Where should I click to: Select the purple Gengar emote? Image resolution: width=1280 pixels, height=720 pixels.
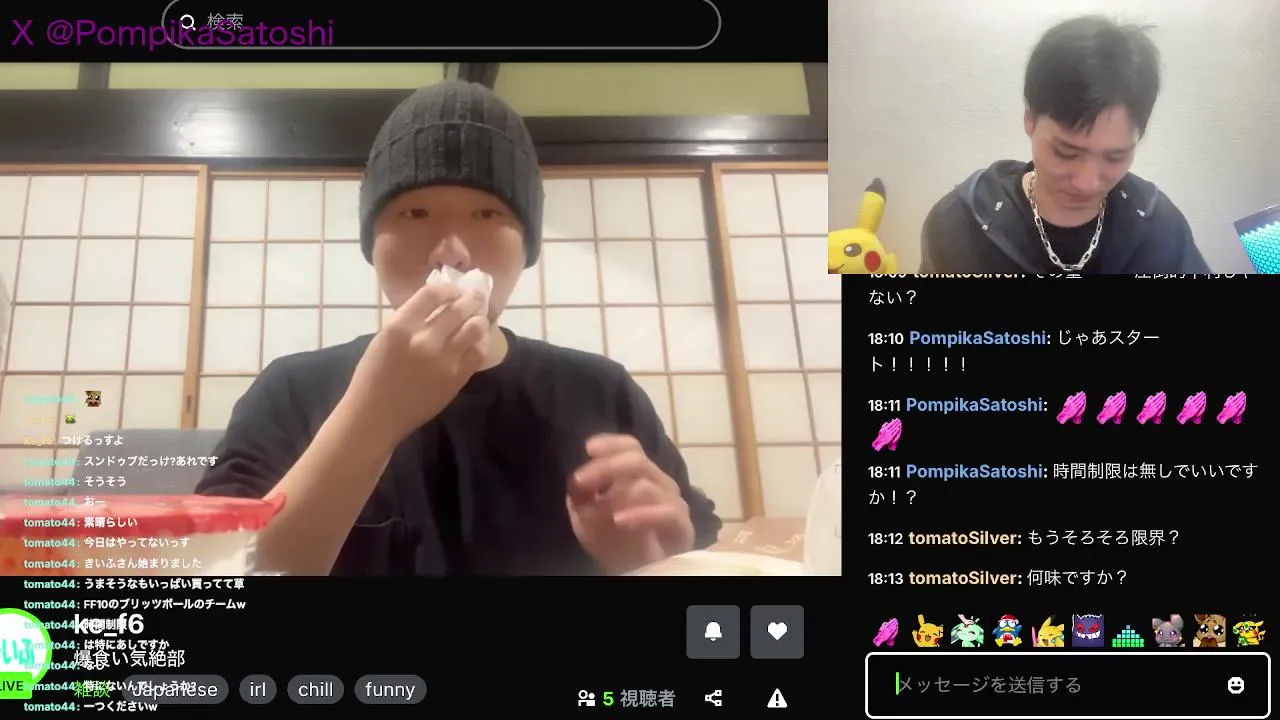click(1088, 631)
